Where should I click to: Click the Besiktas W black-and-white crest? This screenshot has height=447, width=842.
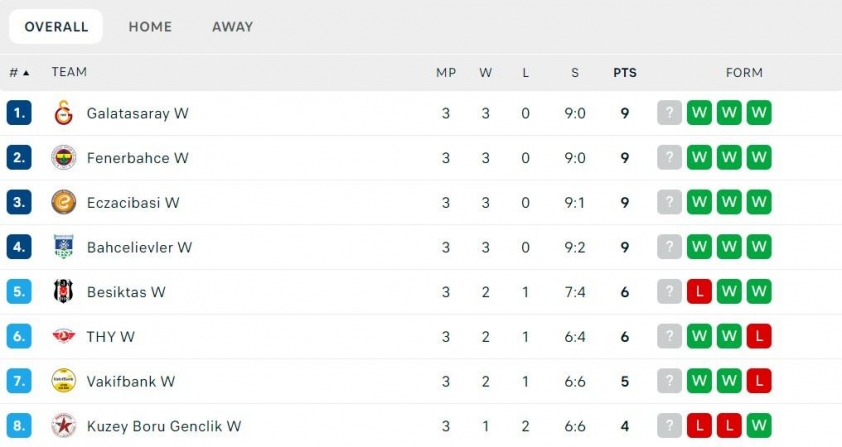[x=63, y=291]
